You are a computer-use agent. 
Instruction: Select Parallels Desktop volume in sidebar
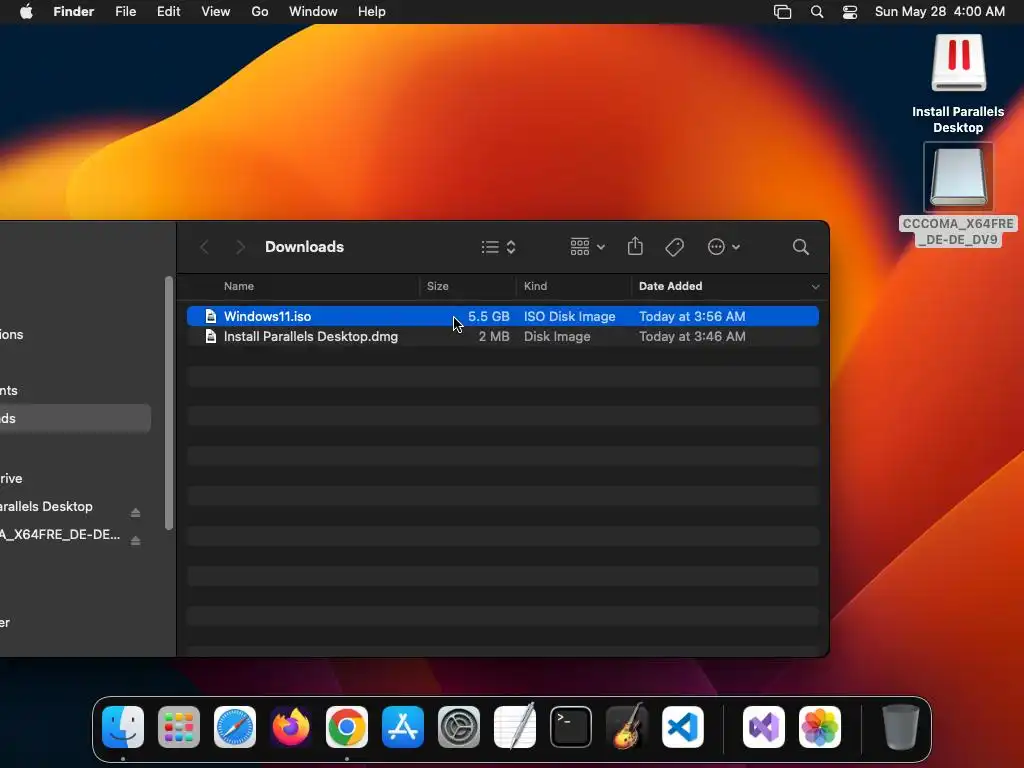click(46, 506)
